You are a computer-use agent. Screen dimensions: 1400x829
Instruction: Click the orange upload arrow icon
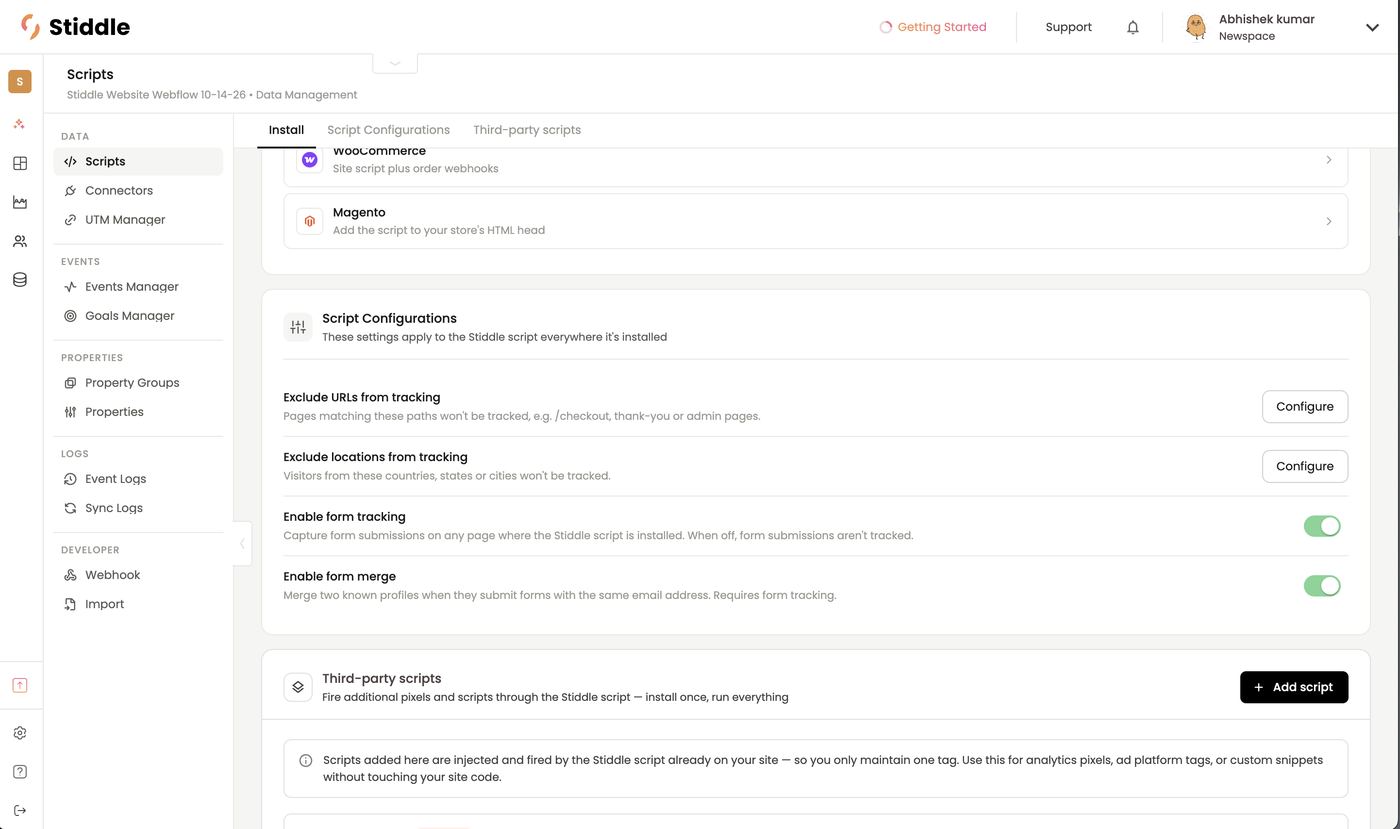[20, 685]
